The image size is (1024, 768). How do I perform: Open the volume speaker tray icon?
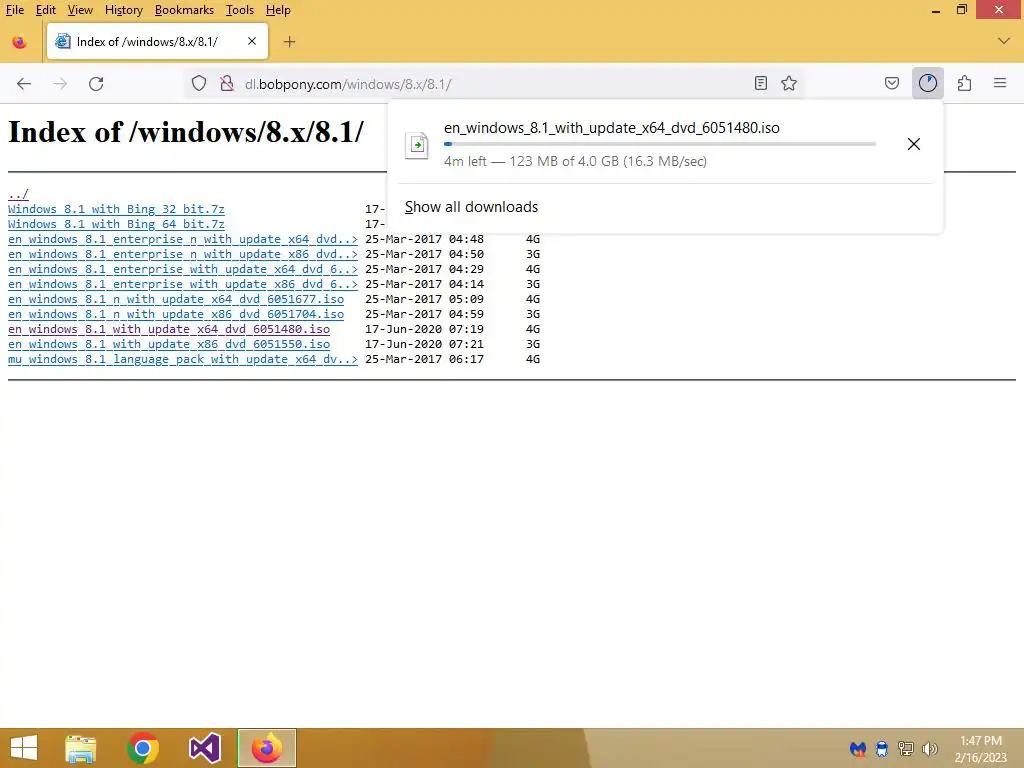(x=930, y=748)
